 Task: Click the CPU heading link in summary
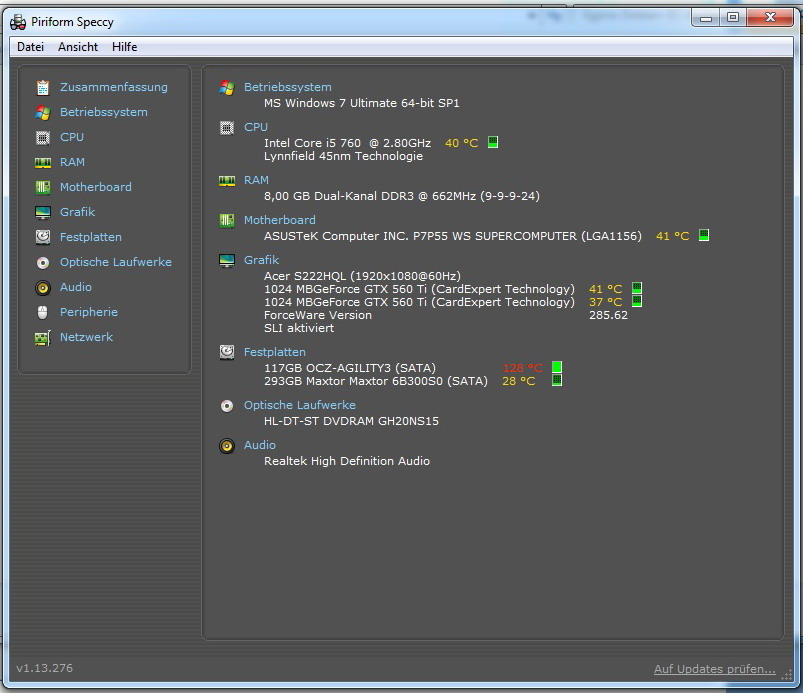tap(256, 127)
